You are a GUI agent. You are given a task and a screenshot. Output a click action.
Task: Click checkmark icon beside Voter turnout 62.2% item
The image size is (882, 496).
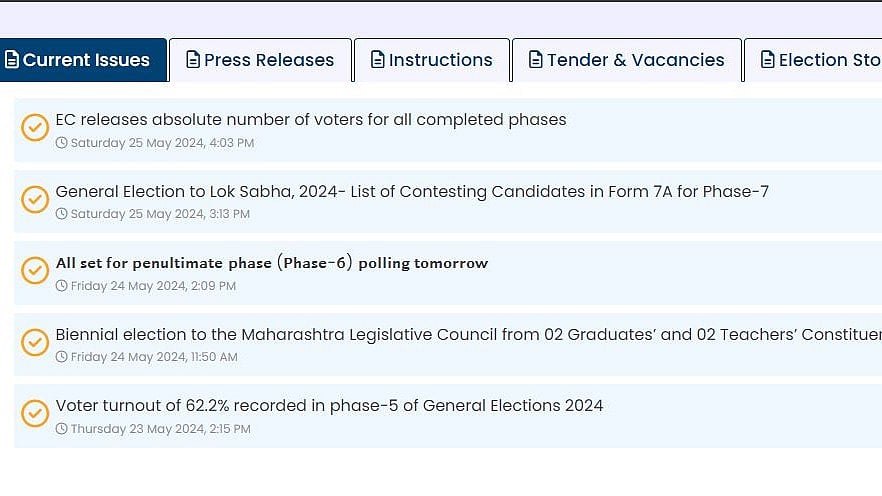35,413
